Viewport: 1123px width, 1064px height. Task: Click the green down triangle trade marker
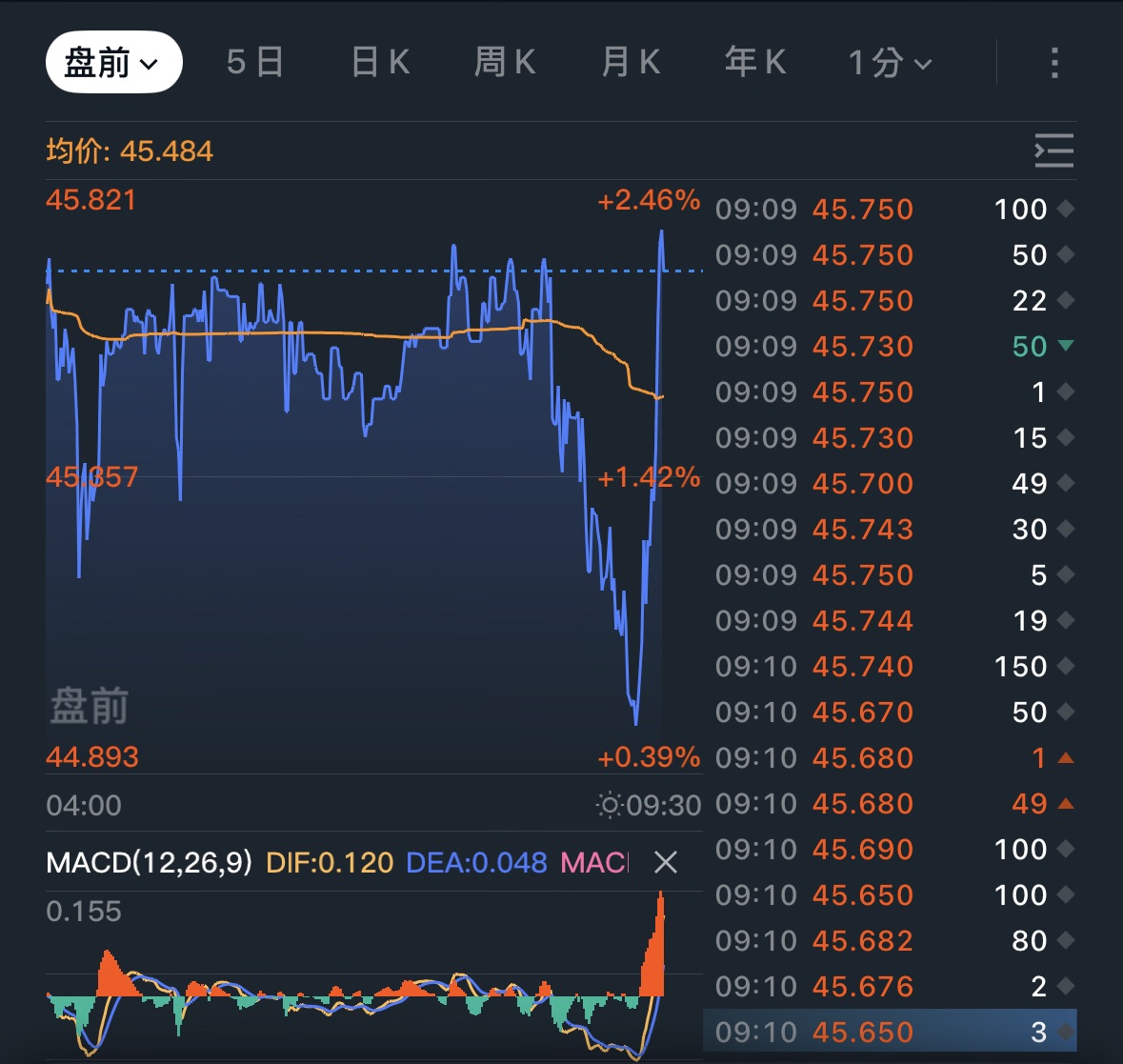[1066, 346]
